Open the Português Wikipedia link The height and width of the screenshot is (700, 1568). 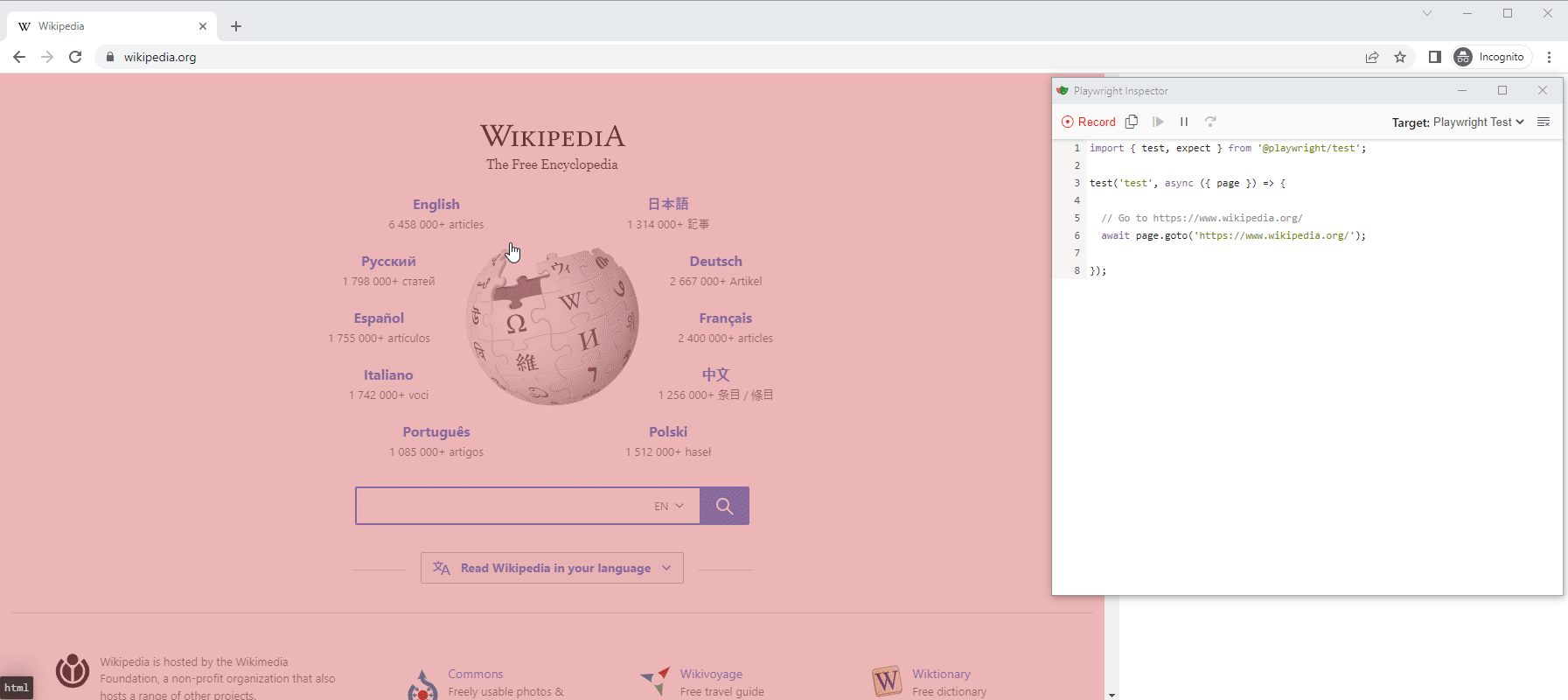pyautogui.click(x=436, y=431)
